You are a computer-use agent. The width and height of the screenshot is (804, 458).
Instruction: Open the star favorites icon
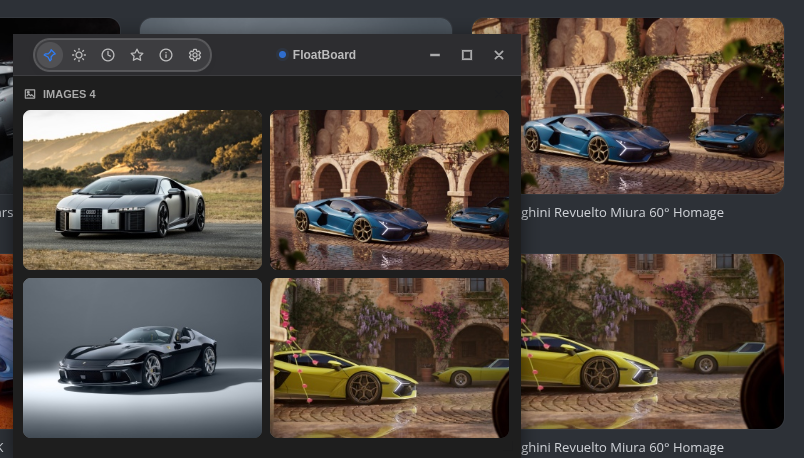[137, 55]
